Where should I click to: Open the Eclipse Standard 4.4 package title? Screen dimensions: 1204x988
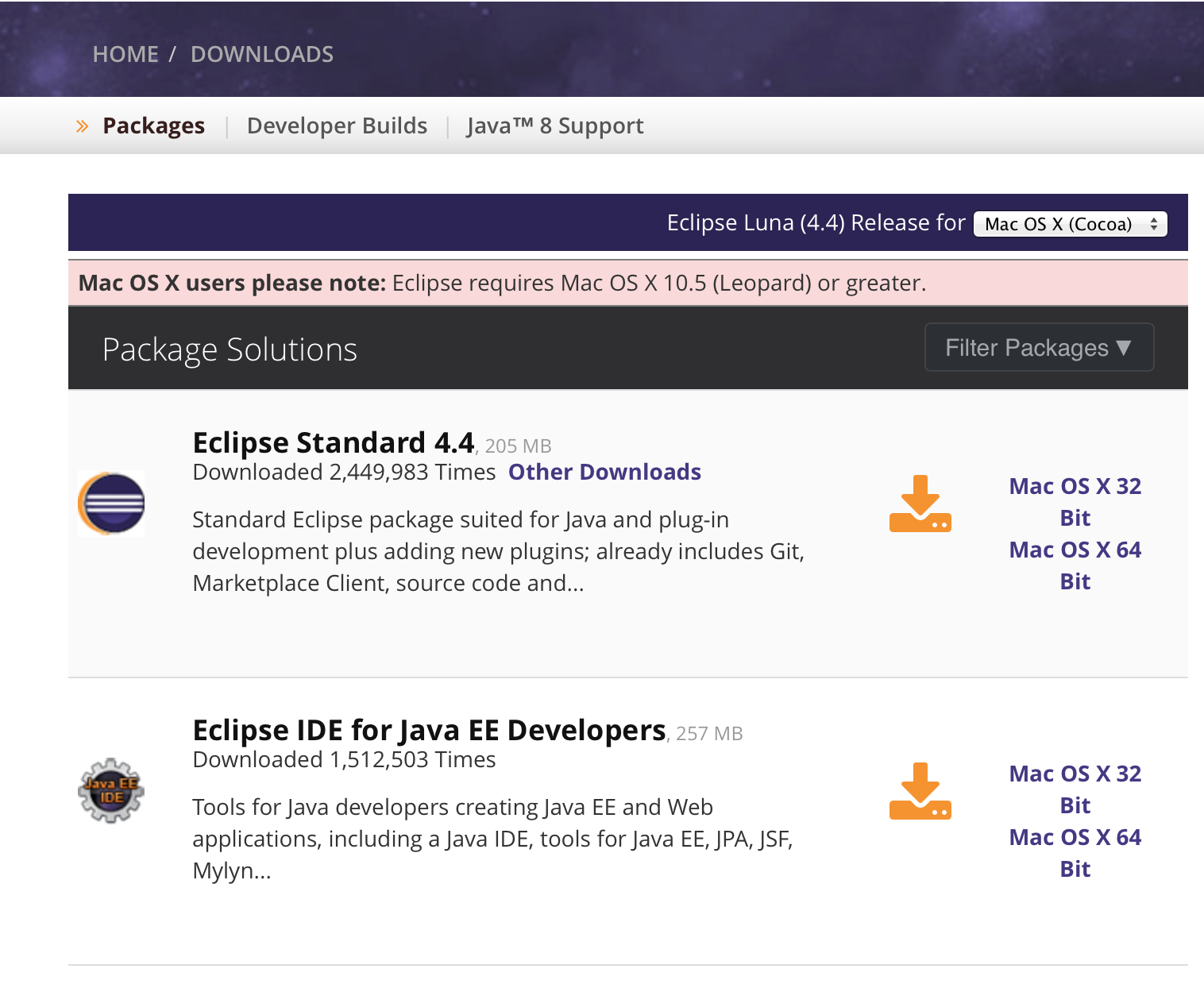click(x=334, y=442)
